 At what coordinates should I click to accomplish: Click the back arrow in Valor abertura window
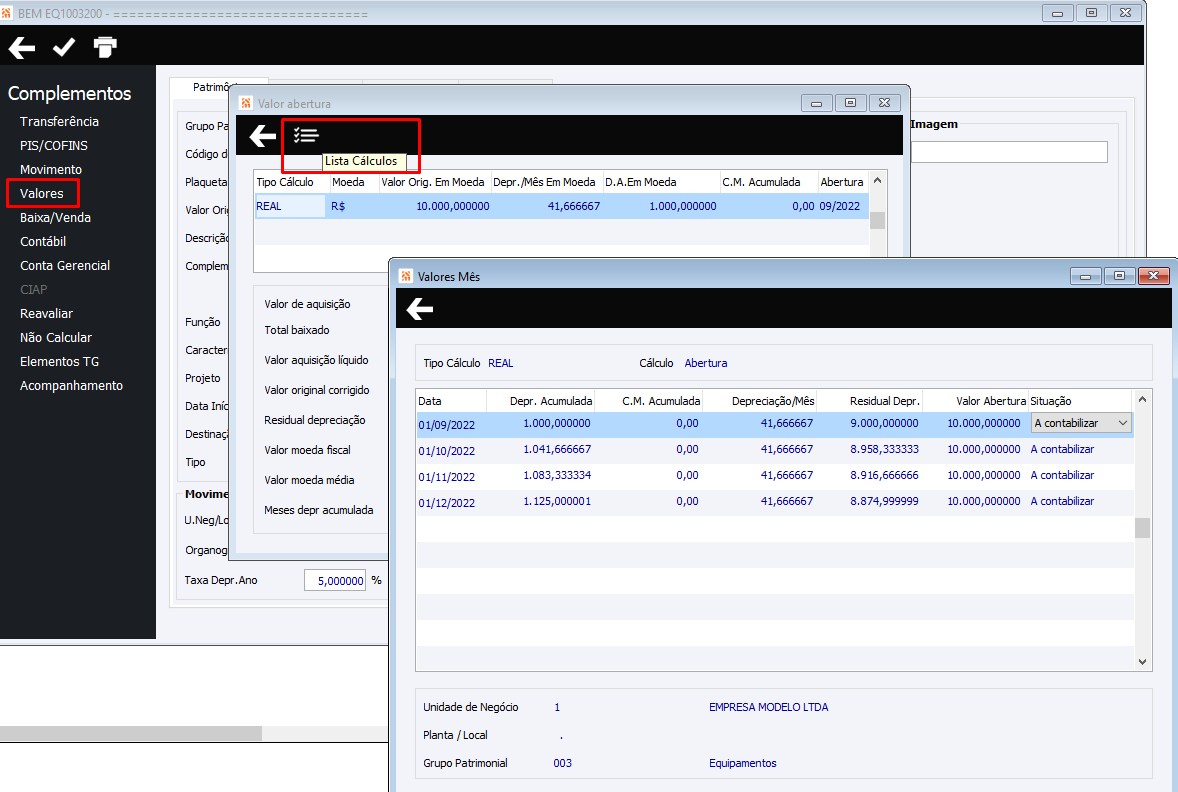(x=263, y=136)
